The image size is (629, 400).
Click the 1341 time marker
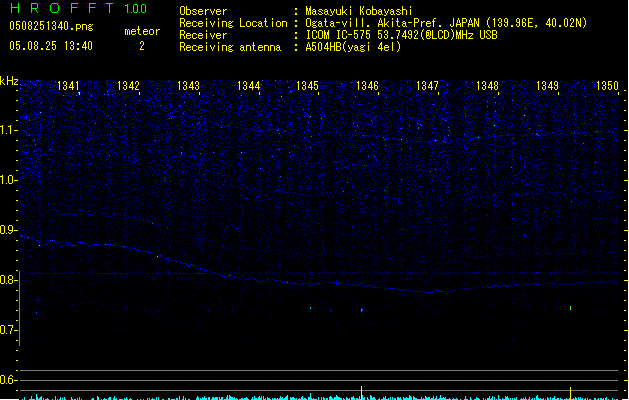(69, 87)
